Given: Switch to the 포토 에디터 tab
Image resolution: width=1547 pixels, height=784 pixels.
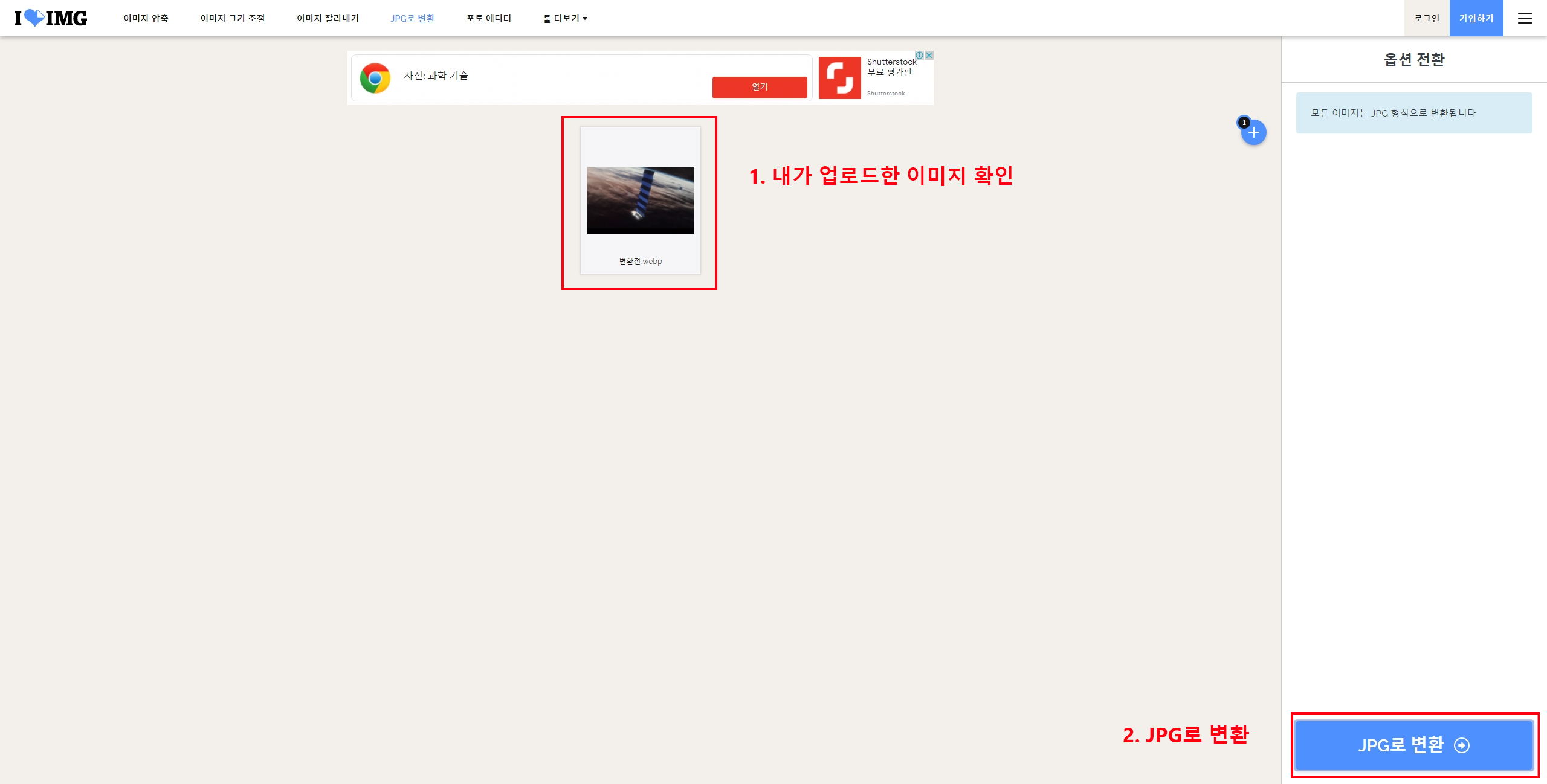Looking at the screenshot, I should pos(488,18).
